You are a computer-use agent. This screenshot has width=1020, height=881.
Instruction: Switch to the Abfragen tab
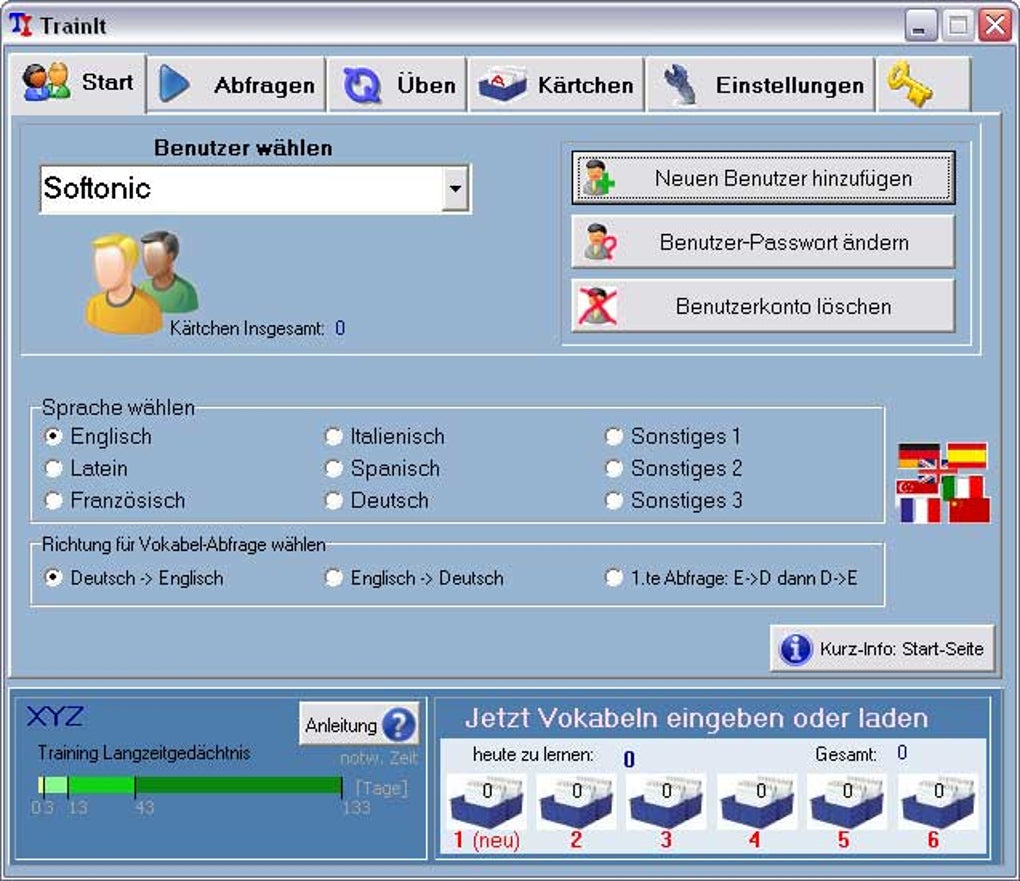click(235, 85)
